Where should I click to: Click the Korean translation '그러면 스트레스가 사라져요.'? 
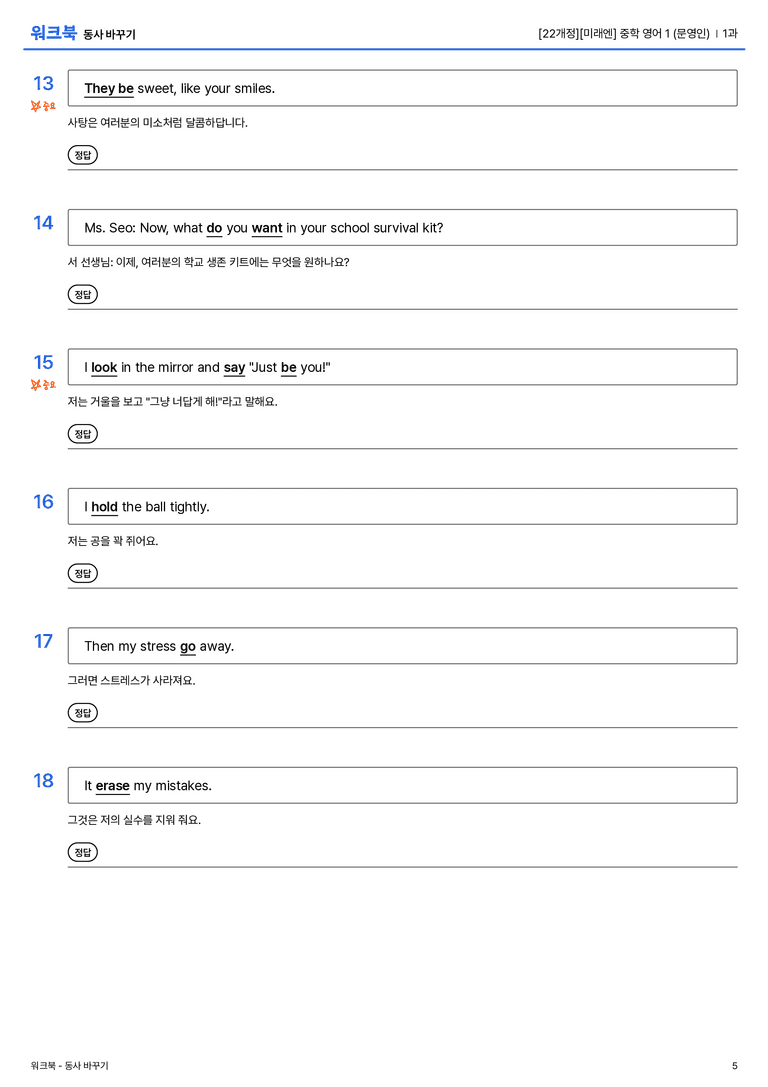[x=132, y=681]
